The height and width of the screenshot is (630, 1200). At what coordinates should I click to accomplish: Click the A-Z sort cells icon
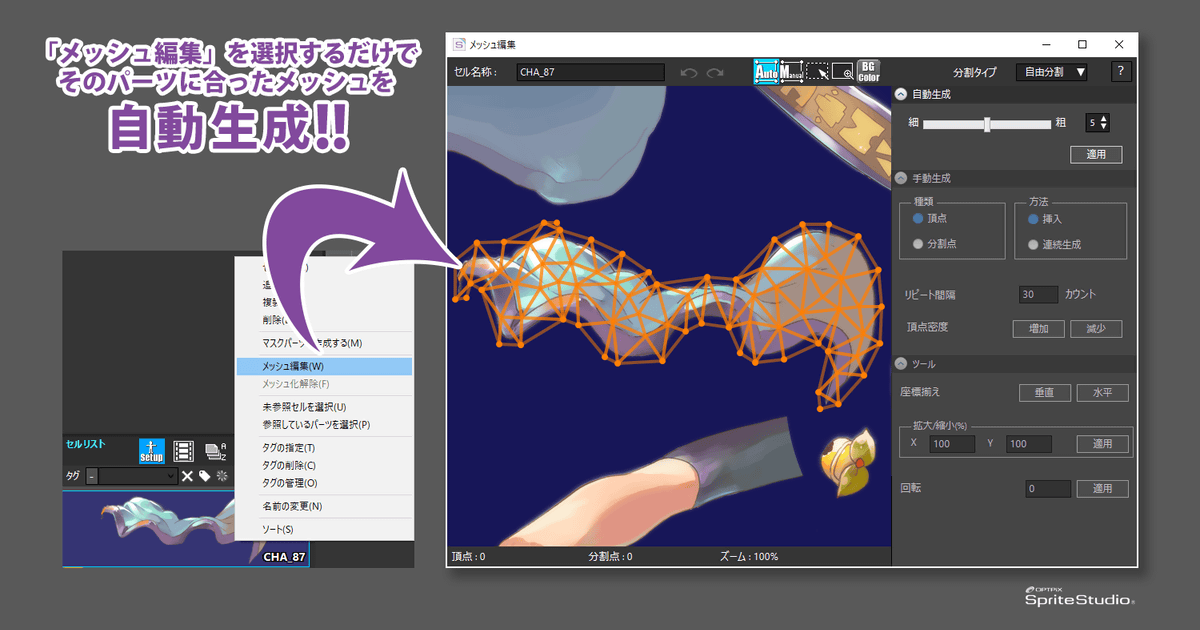click(215, 452)
